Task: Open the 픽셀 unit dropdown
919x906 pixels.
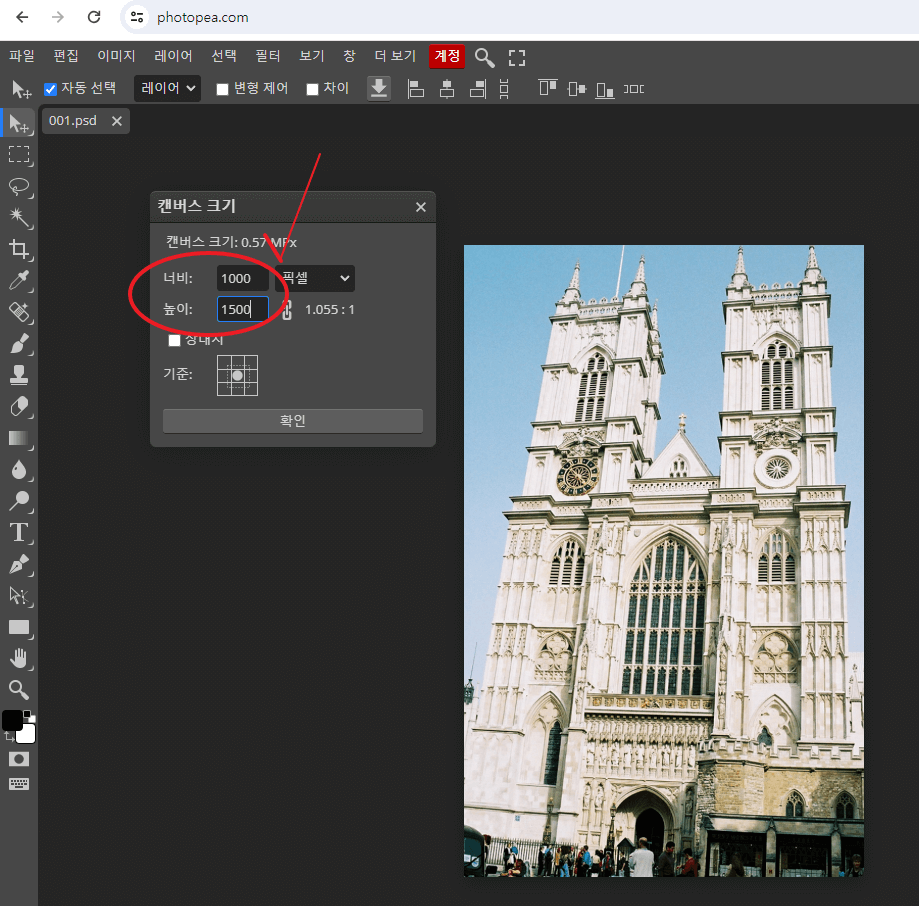Action: click(x=315, y=278)
